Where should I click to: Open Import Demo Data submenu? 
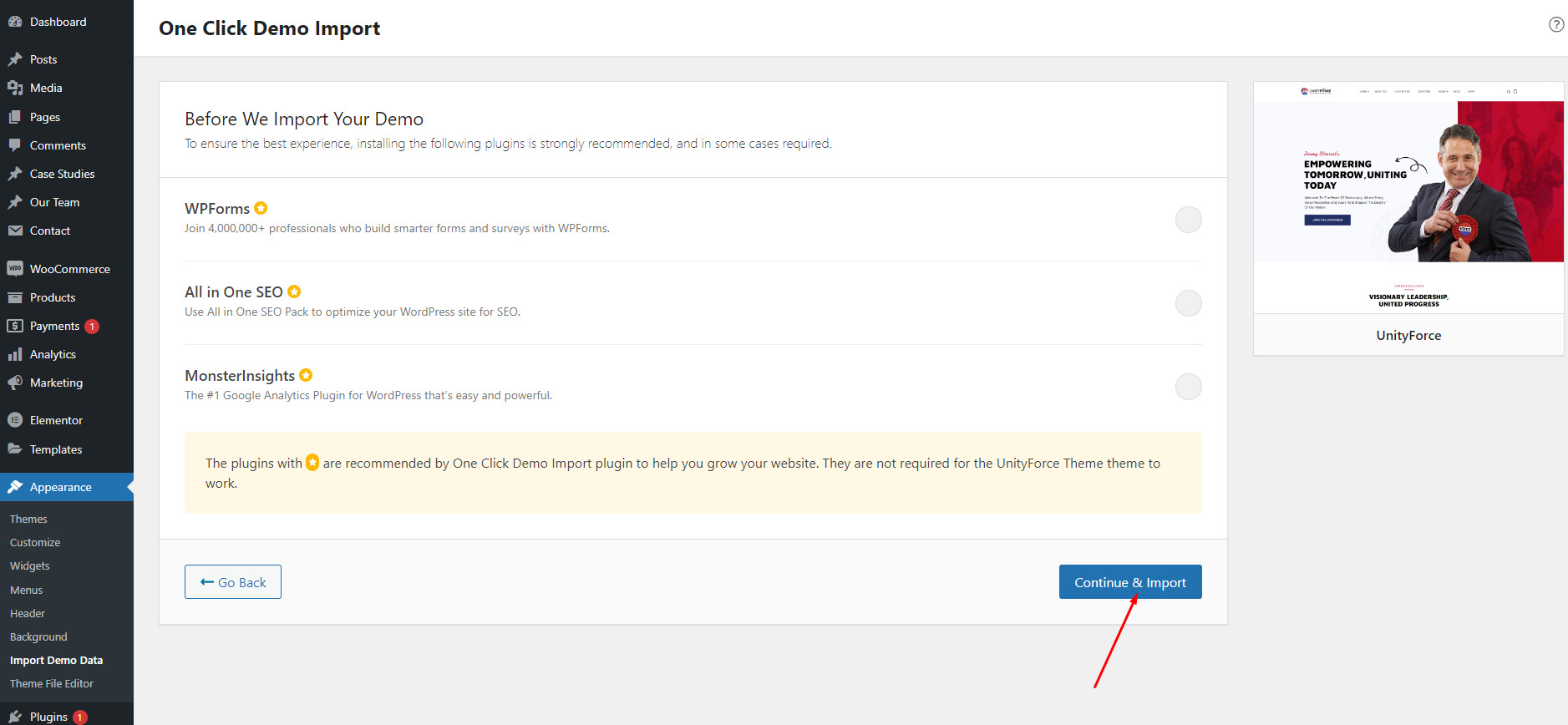[56, 660]
